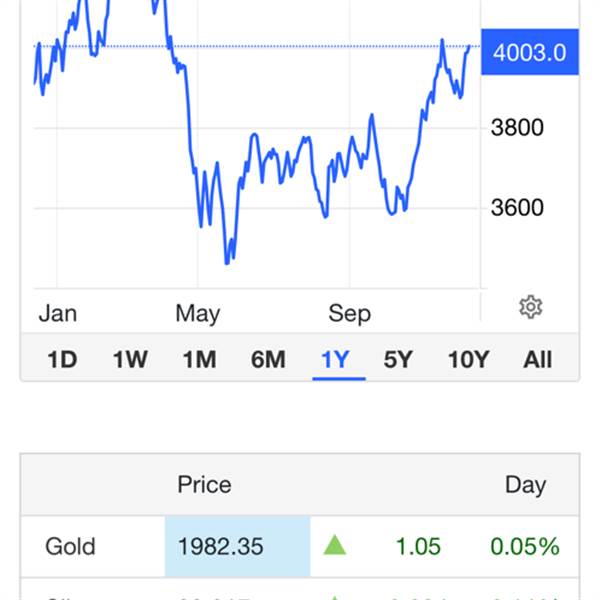
Task: Show the 10Y chart range
Action: 468,359
